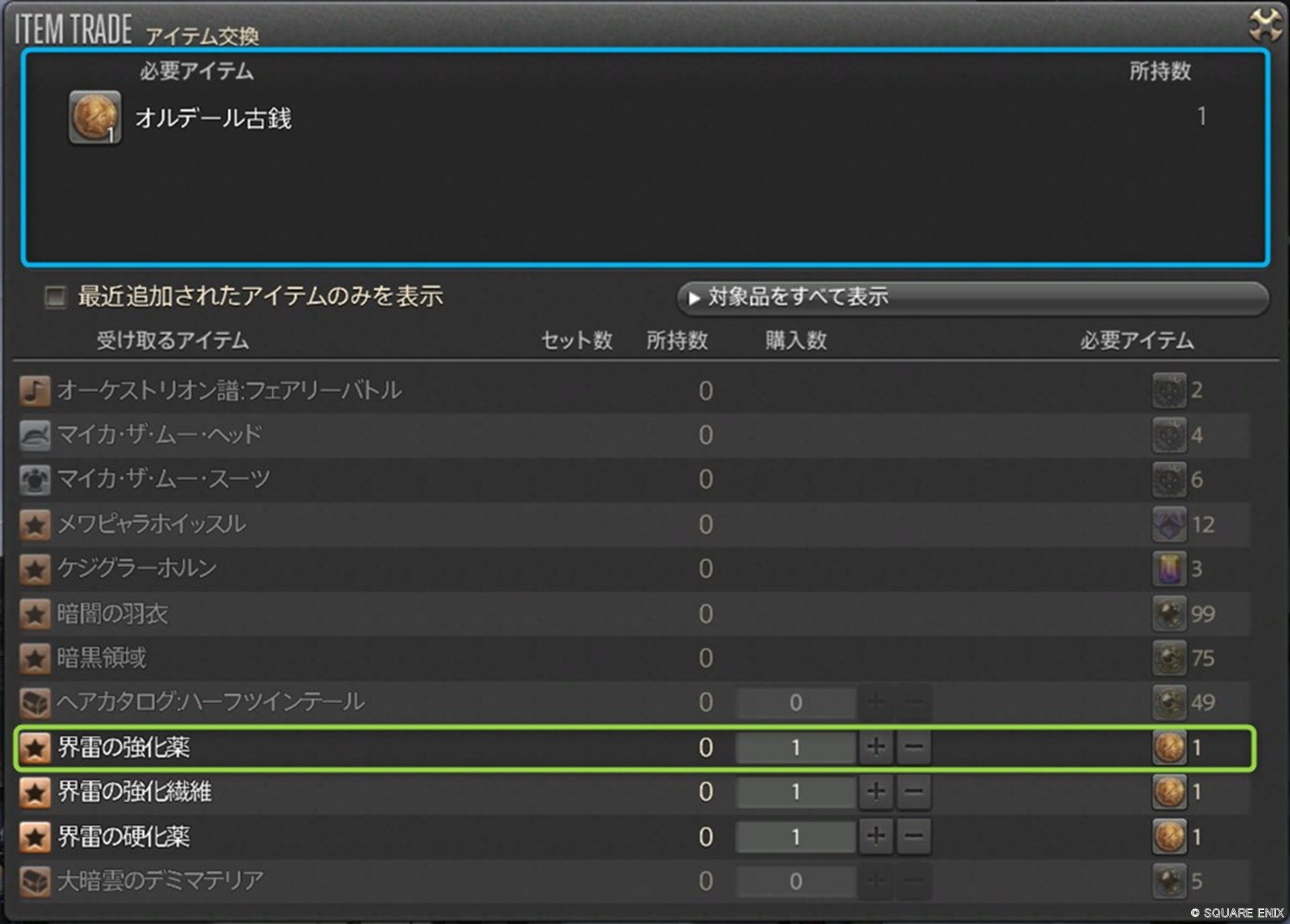
Task: Click music note icon for オーケストリオン譜
Action: point(35,391)
